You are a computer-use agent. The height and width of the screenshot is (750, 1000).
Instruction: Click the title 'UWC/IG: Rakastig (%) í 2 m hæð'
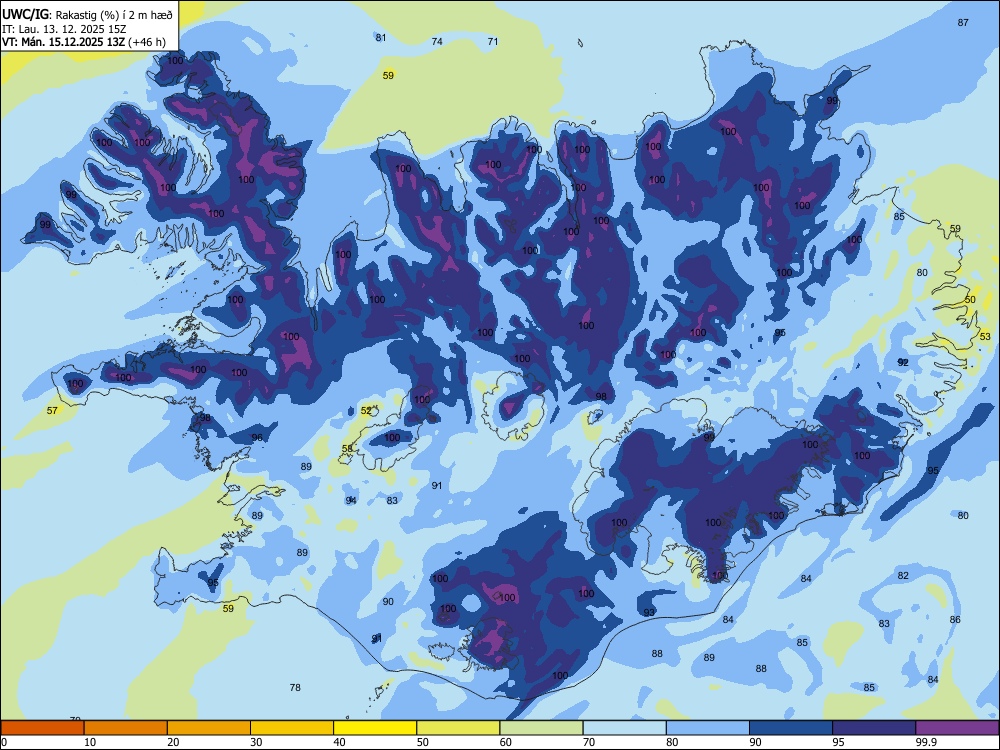pyautogui.click(x=87, y=15)
